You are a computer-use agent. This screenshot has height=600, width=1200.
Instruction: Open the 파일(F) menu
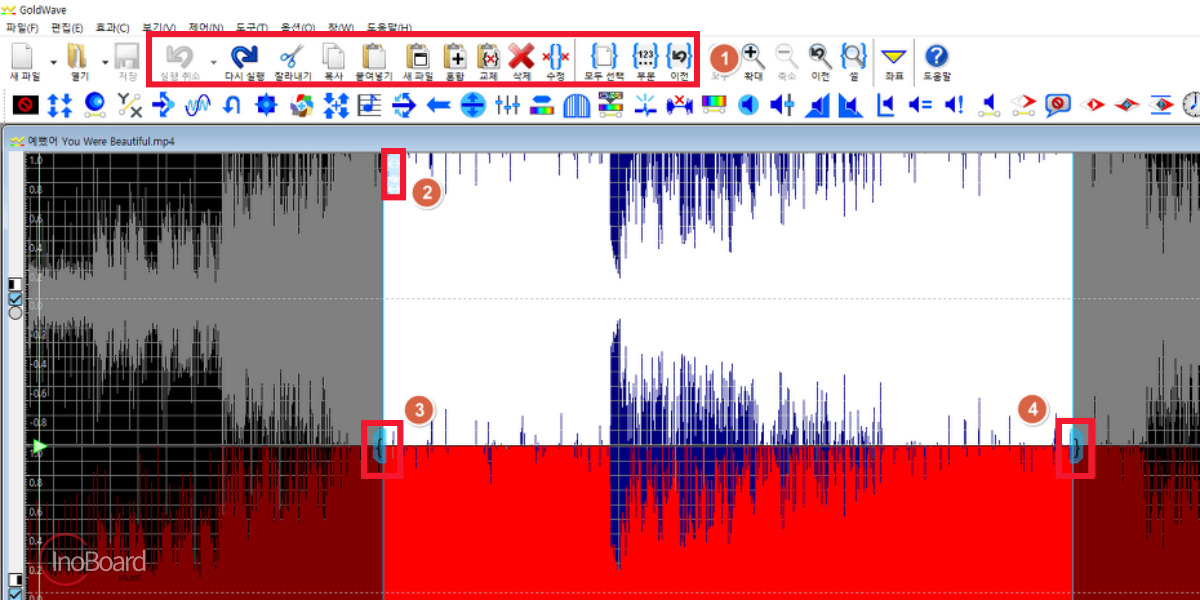22,27
